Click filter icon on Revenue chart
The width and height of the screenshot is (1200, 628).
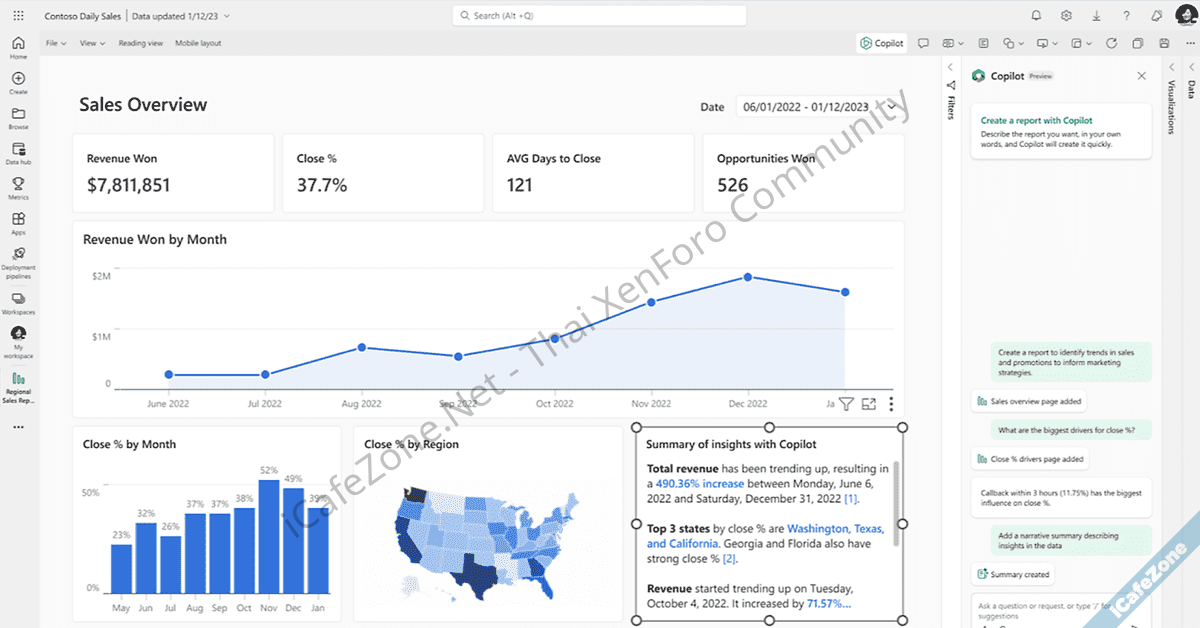tap(846, 404)
